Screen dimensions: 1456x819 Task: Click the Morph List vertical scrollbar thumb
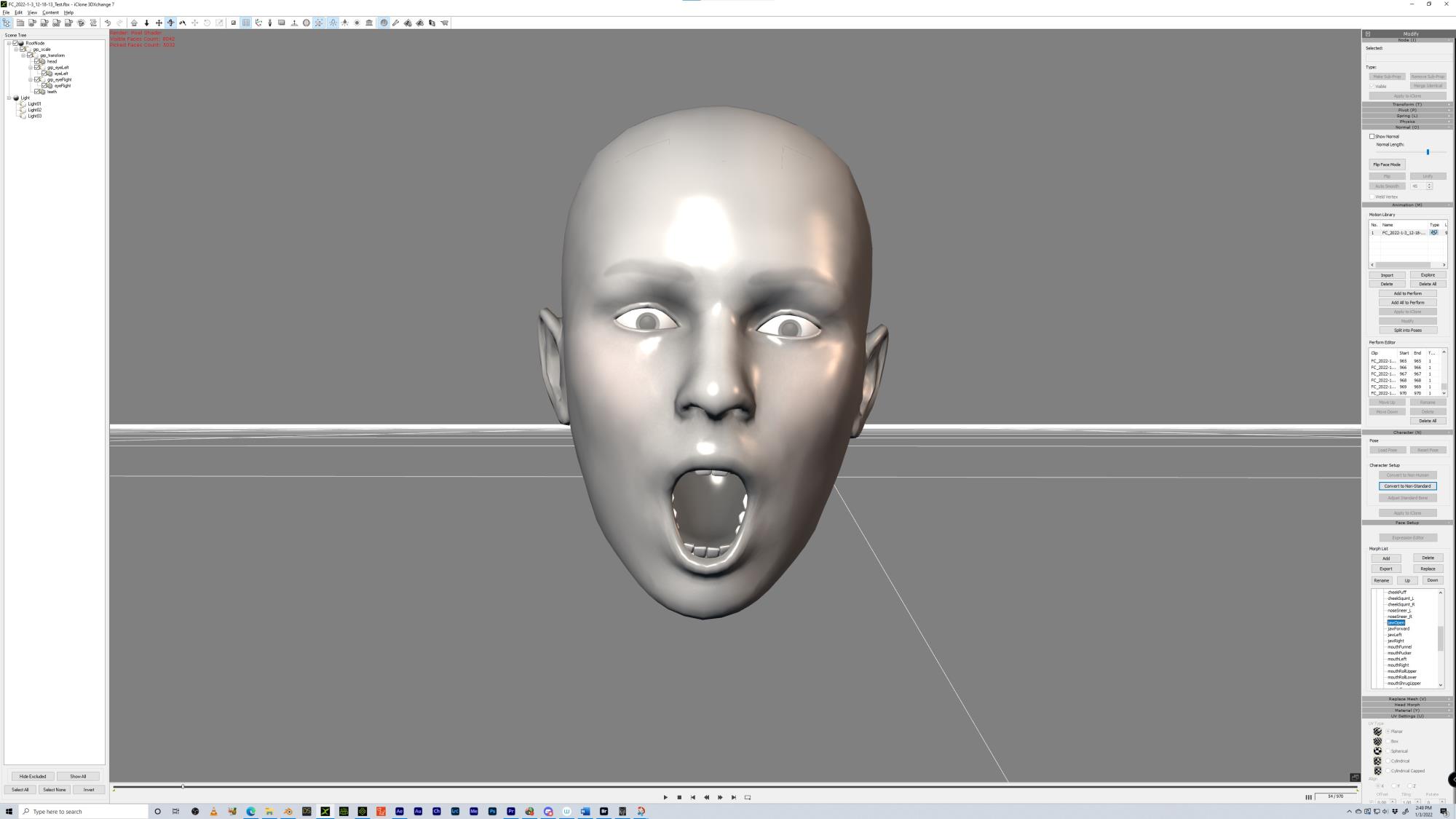(1440, 638)
